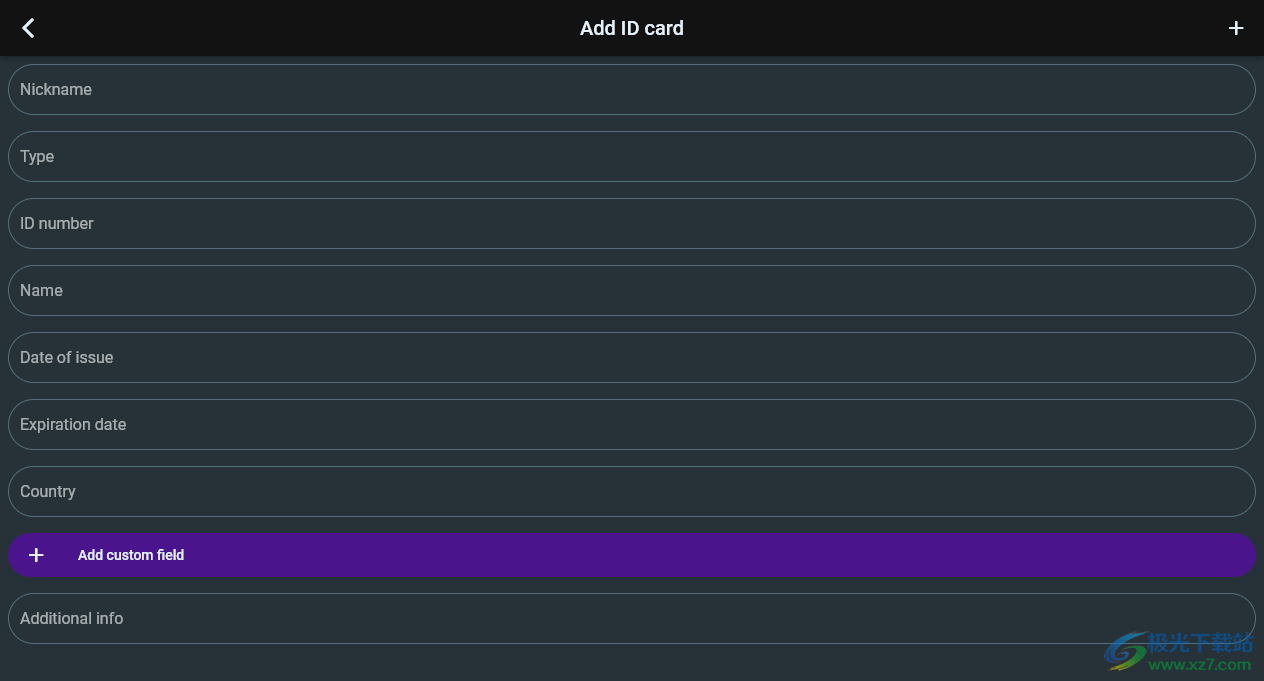Click the plus icon in the top-right corner
This screenshot has height=681, width=1264.
[x=1236, y=28]
